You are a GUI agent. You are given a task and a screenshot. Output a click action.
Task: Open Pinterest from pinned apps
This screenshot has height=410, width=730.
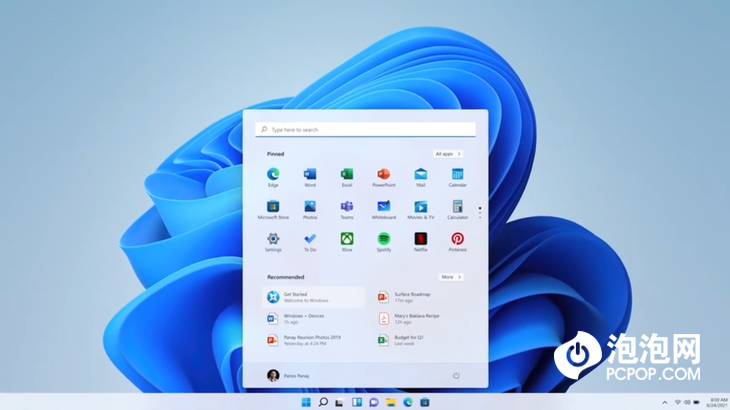click(457, 239)
